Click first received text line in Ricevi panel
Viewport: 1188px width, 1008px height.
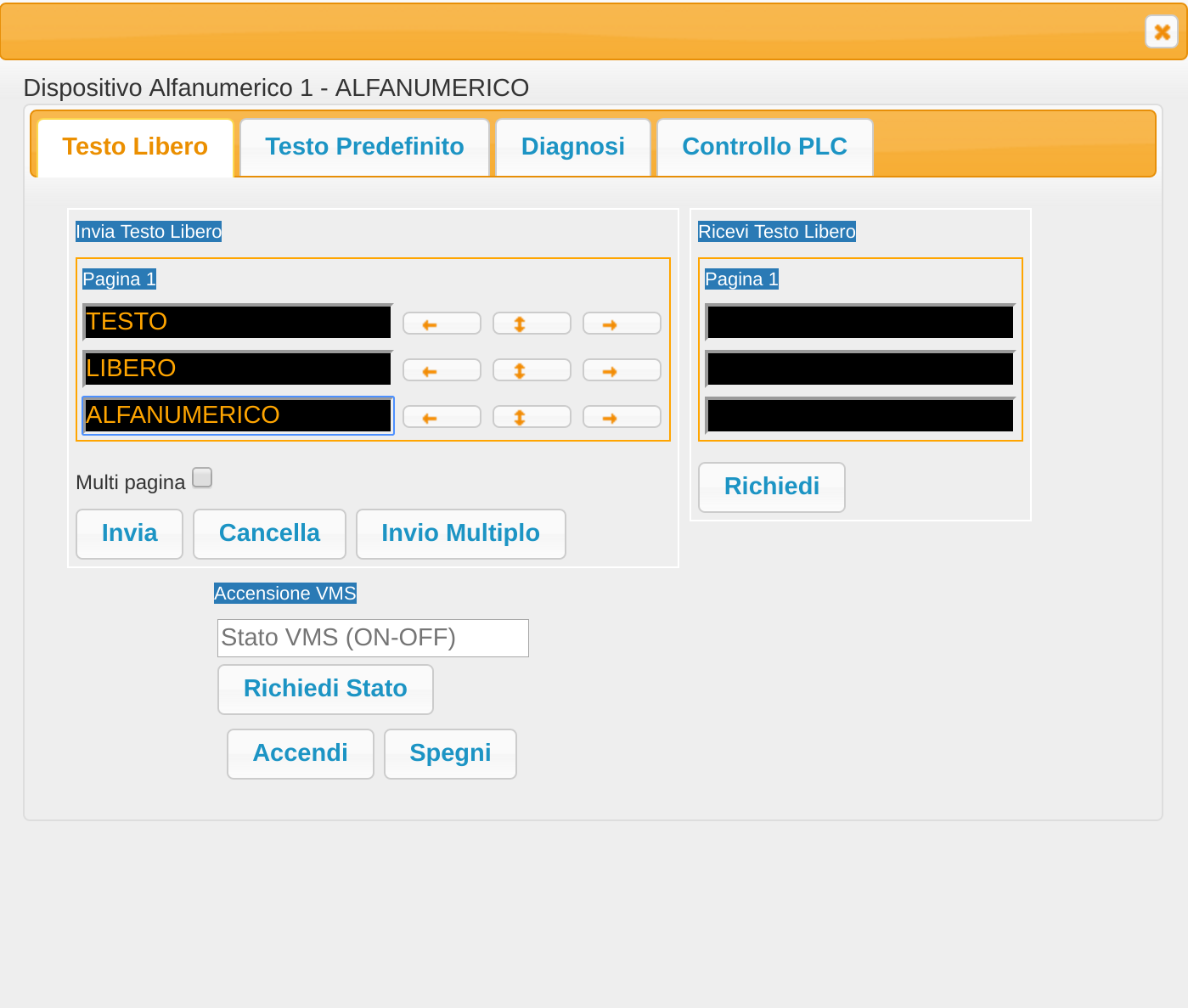860,322
